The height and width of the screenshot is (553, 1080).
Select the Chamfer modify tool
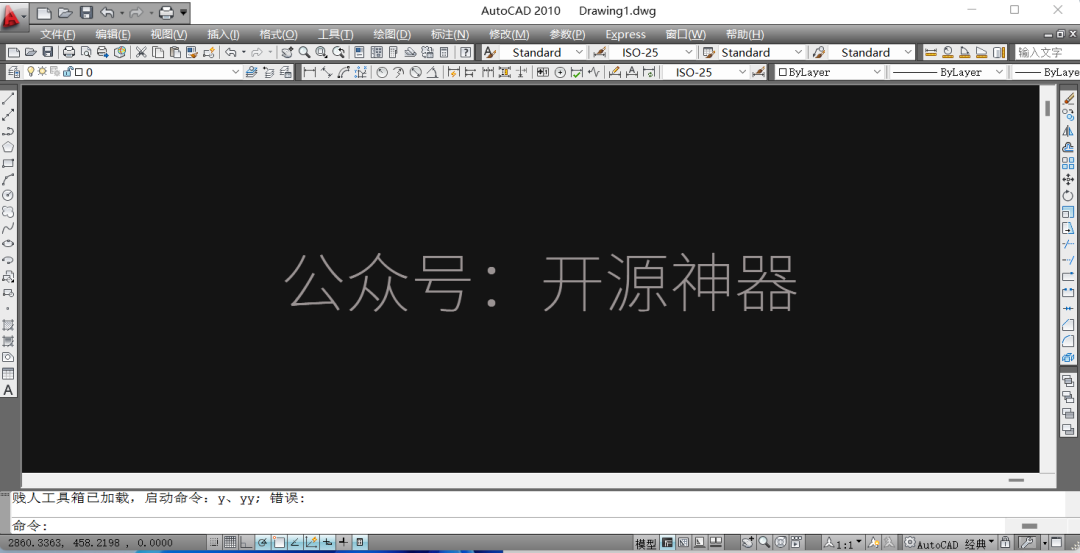click(1068, 325)
